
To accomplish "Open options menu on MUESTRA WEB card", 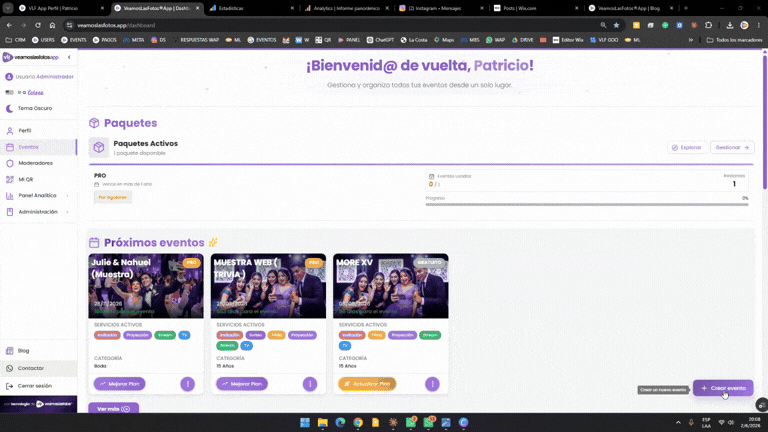I will coord(310,384).
